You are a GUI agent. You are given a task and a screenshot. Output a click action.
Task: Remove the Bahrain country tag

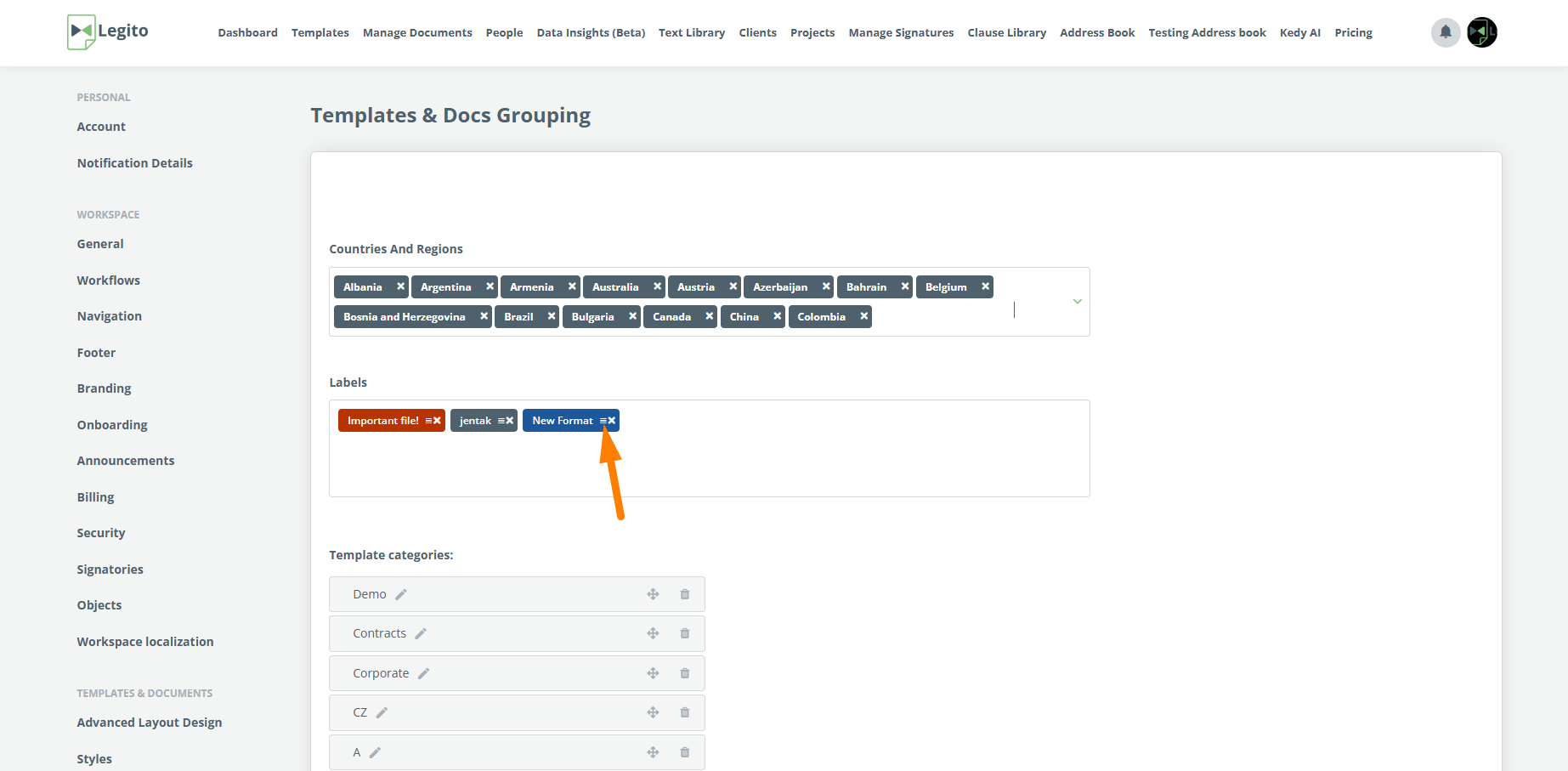coord(905,286)
